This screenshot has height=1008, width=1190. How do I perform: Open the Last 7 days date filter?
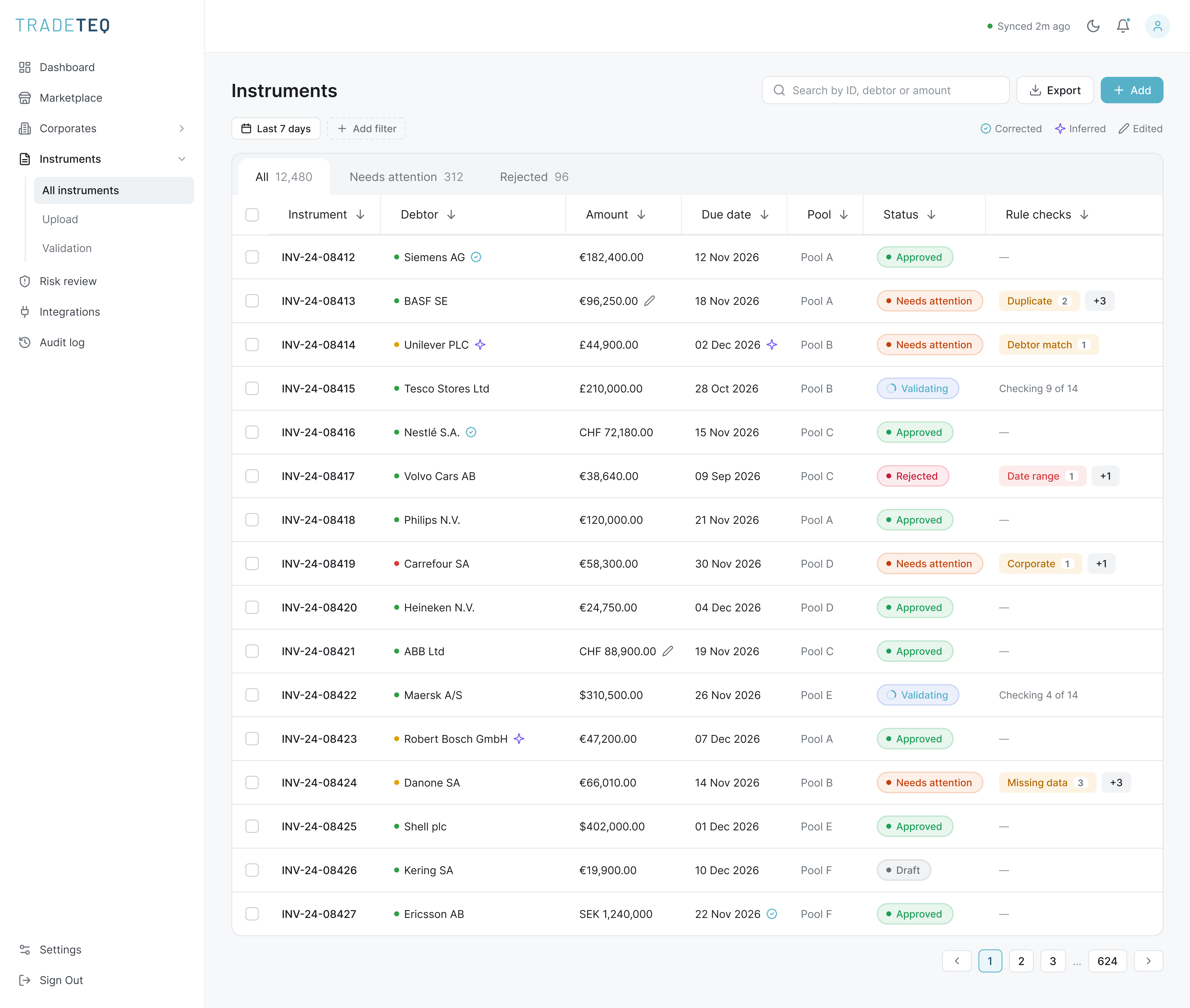276,128
